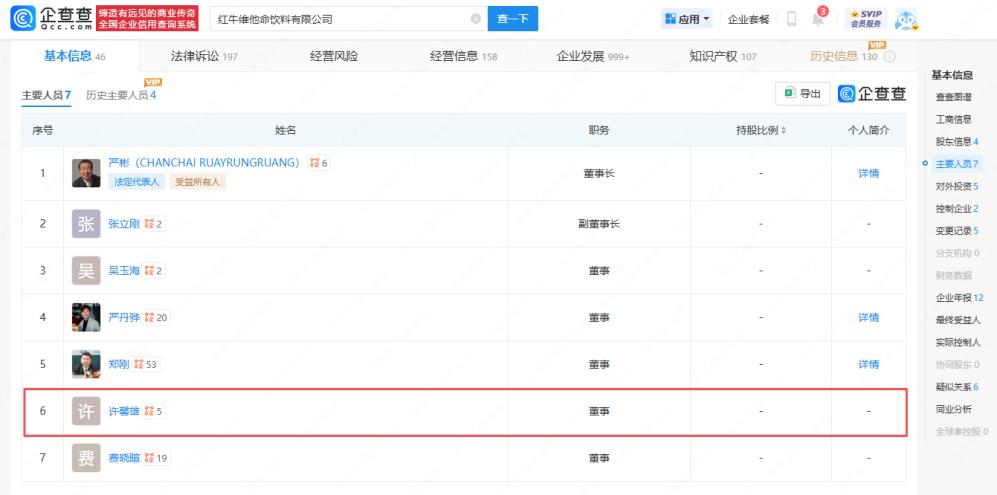Jump to 工商信息 in sidebar
Image resolution: width=997 pixels, height=495 pixels.
pos(953,119)
